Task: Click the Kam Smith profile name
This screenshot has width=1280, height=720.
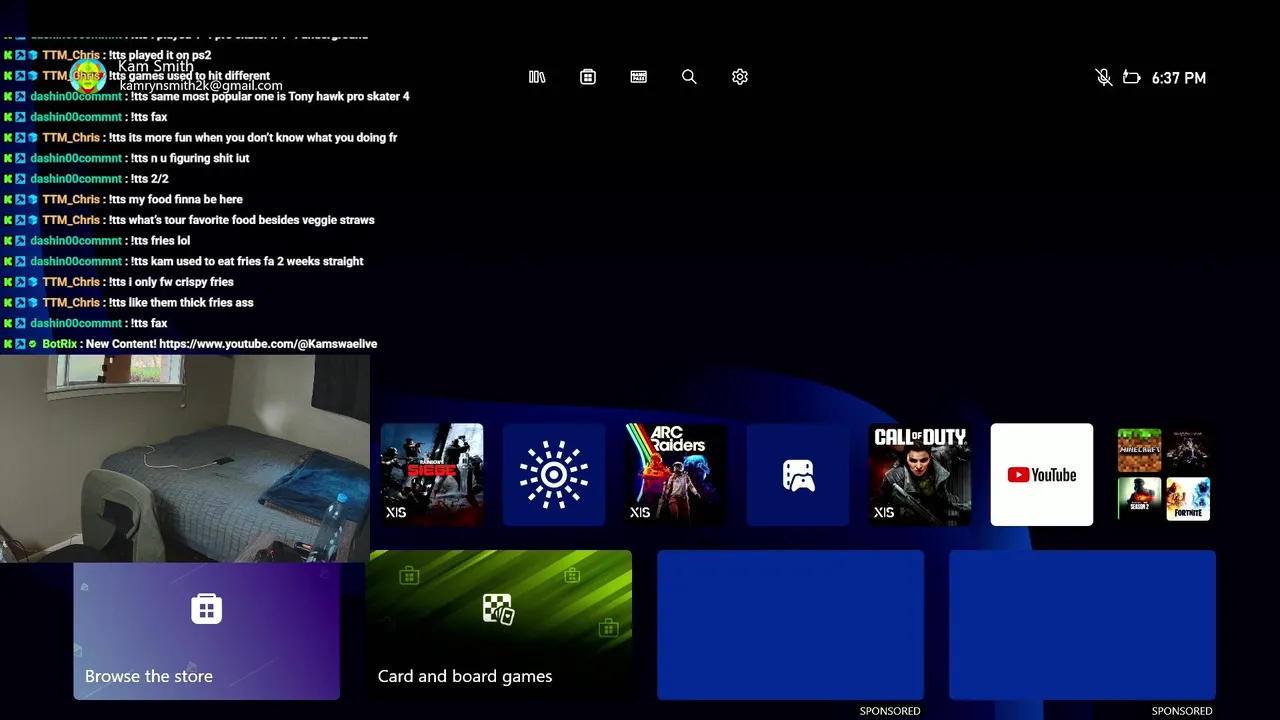Action: [x=156, y=67]
